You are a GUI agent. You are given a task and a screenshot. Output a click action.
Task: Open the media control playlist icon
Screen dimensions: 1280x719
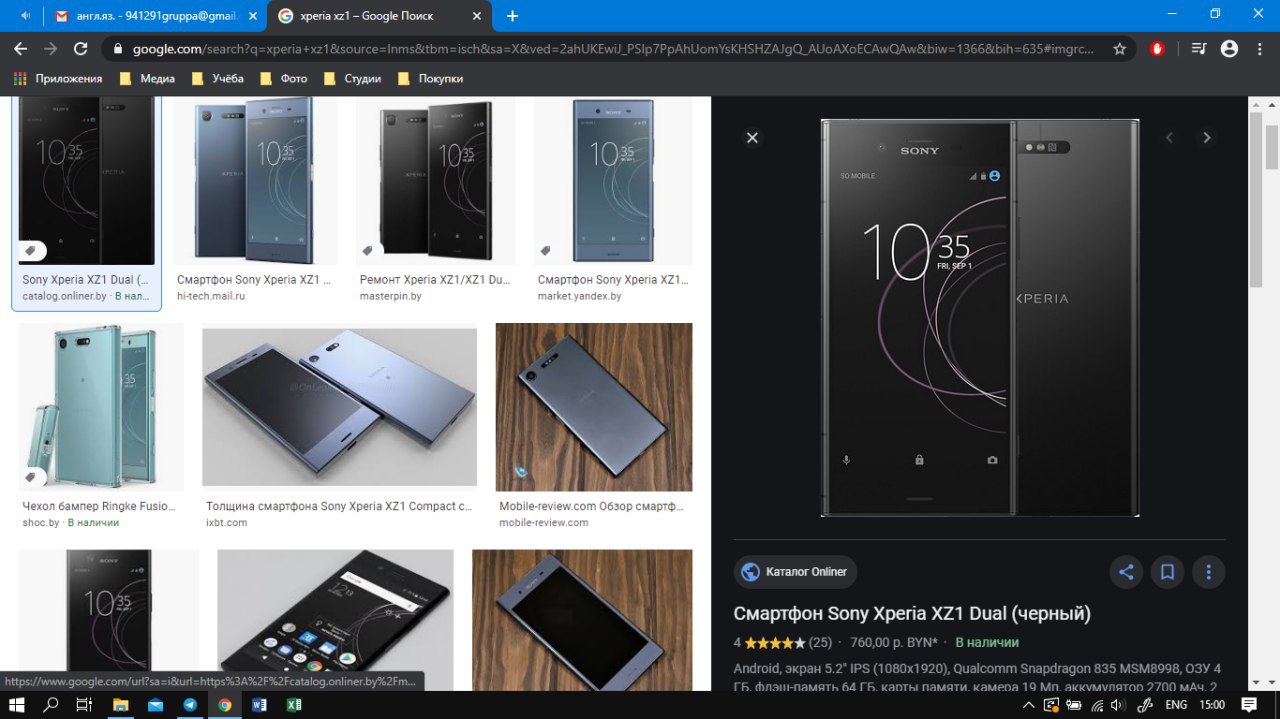pyautogui.click(x=1199, y=48)
